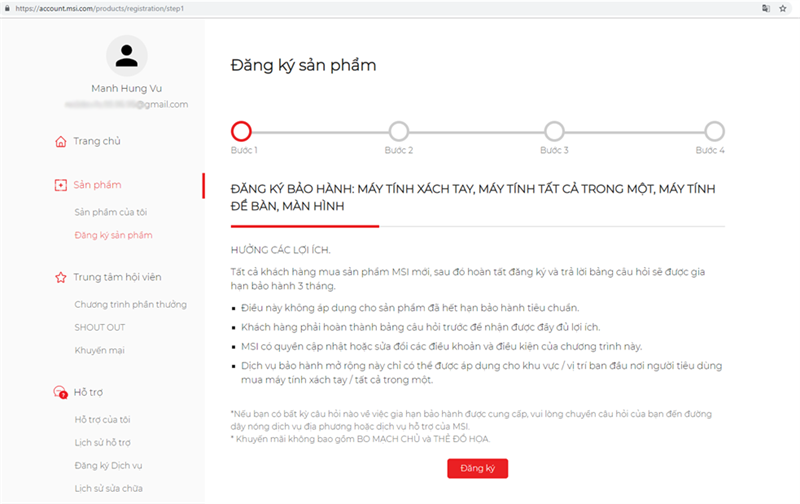Select the Bước 4 step circle
Screen dimensions: 800x504
click(714, 131)
